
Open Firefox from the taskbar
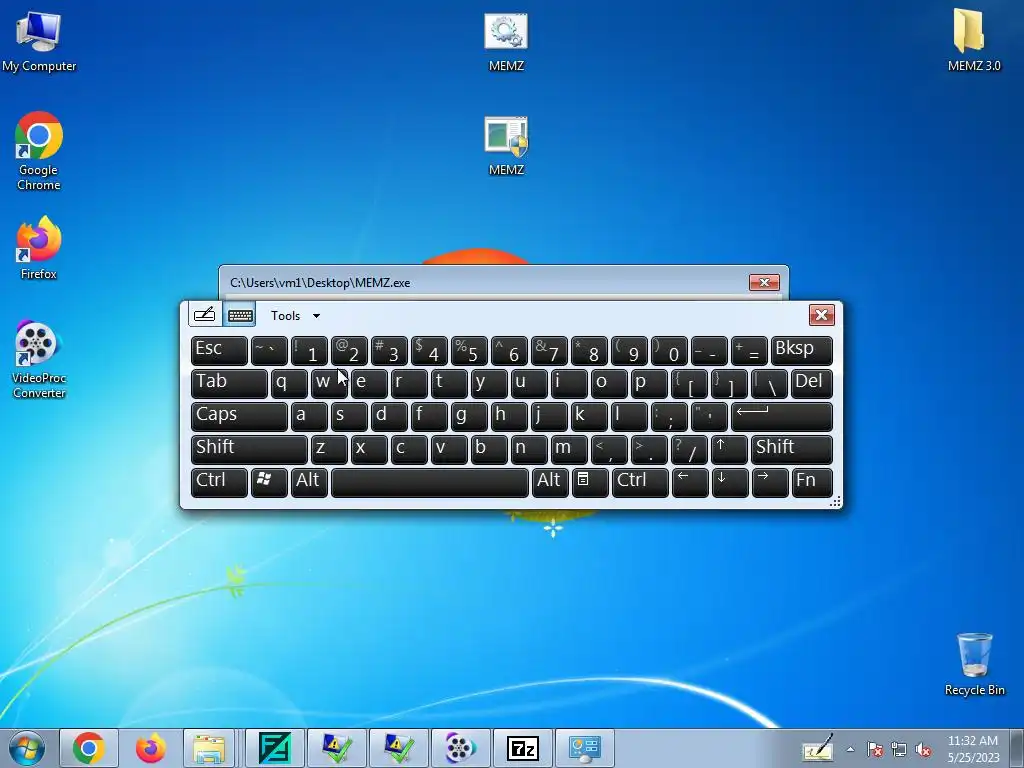click(150, 748)
